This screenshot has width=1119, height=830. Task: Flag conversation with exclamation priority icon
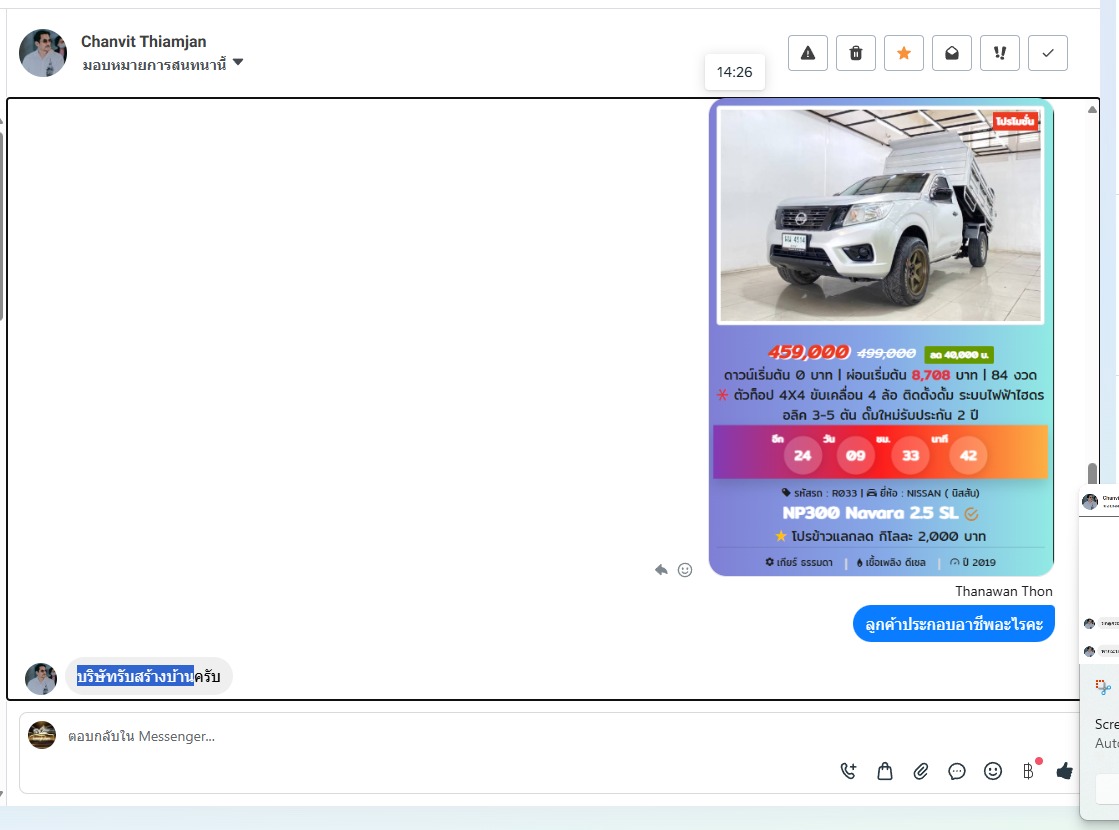pos(1000,53)
